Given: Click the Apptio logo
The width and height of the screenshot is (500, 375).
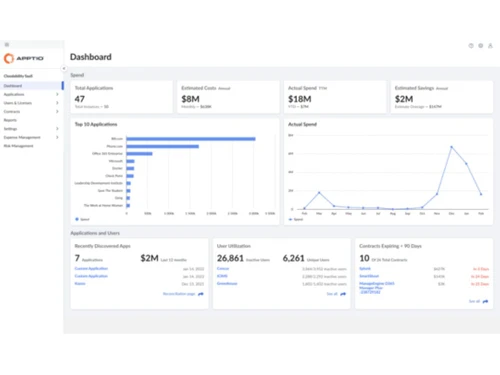Looking at the screenshot, I should [x=23, y=58].
